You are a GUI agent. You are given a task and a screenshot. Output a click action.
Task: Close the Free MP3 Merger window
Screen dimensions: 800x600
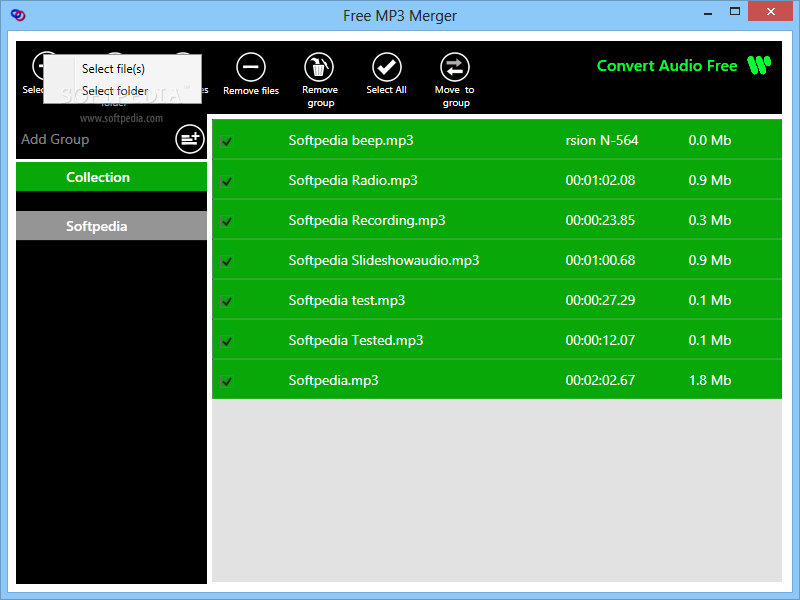coord(770,11)
